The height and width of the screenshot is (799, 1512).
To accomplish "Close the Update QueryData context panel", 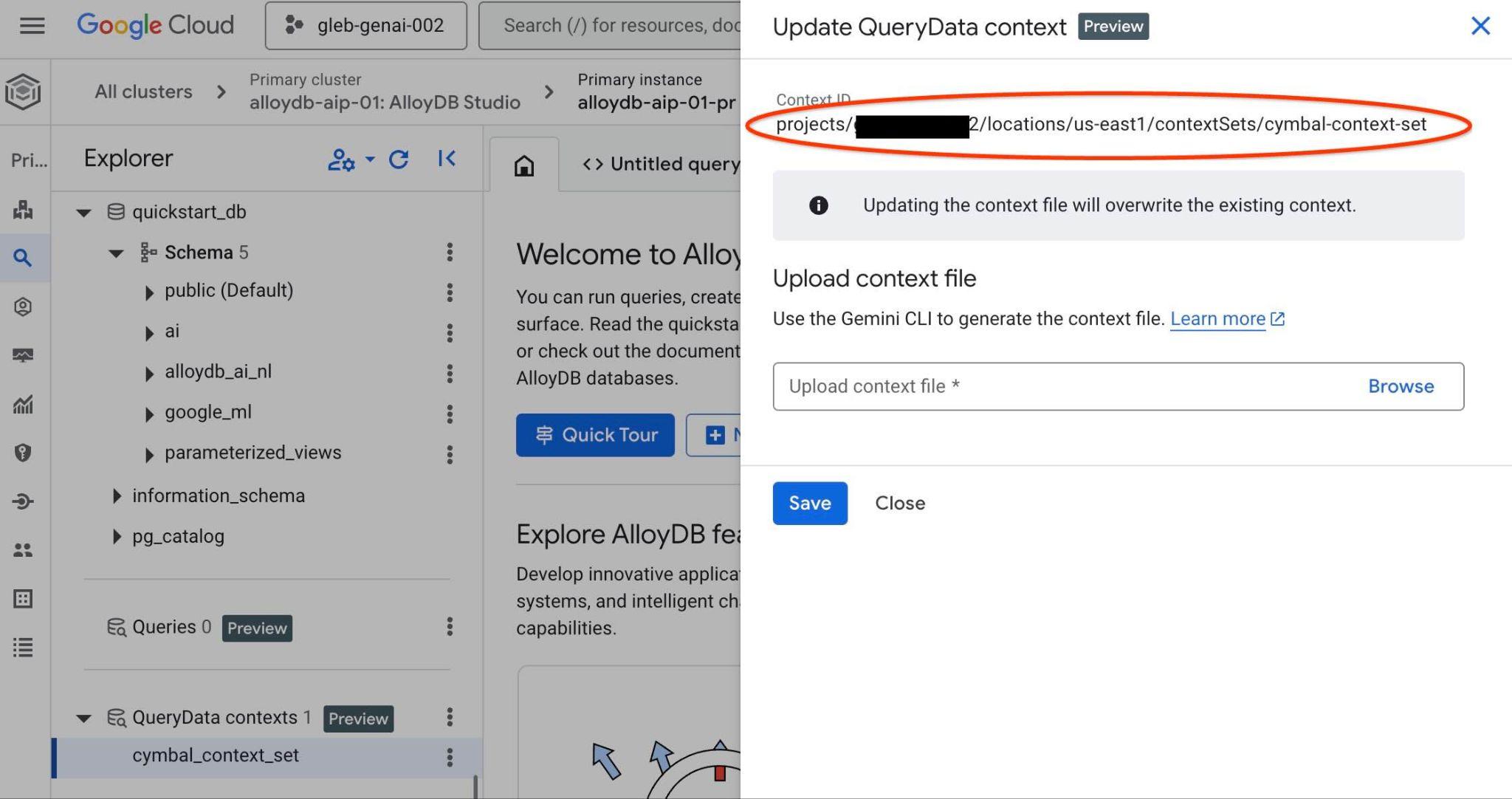I will tap(1480, 26).
